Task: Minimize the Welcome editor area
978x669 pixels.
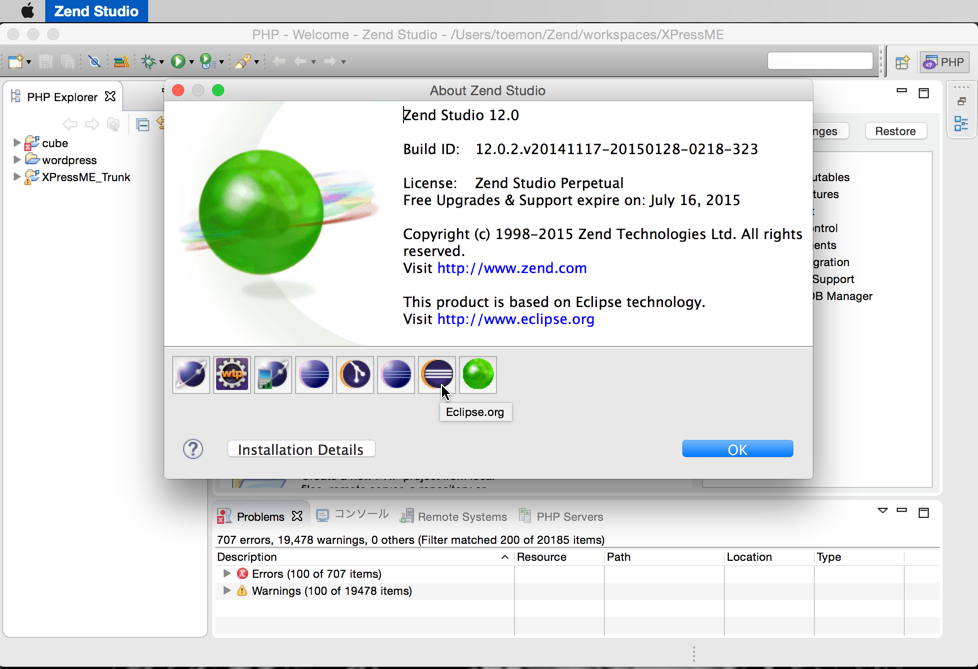Action: (901, 92)
